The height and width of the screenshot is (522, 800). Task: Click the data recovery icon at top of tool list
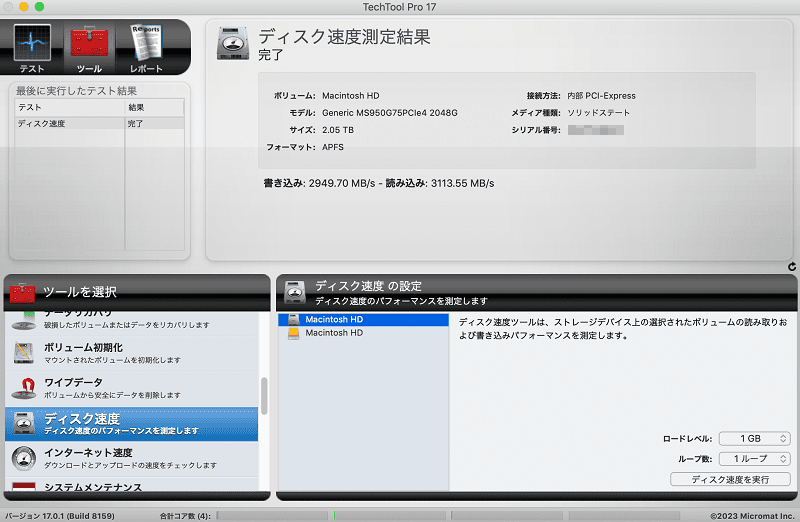pos(23,321)
